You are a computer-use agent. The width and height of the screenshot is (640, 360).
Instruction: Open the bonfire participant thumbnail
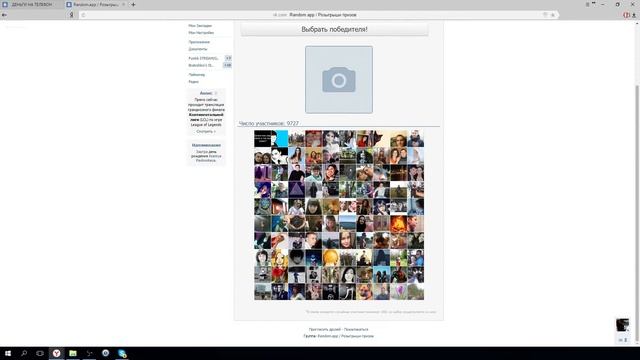398,224
